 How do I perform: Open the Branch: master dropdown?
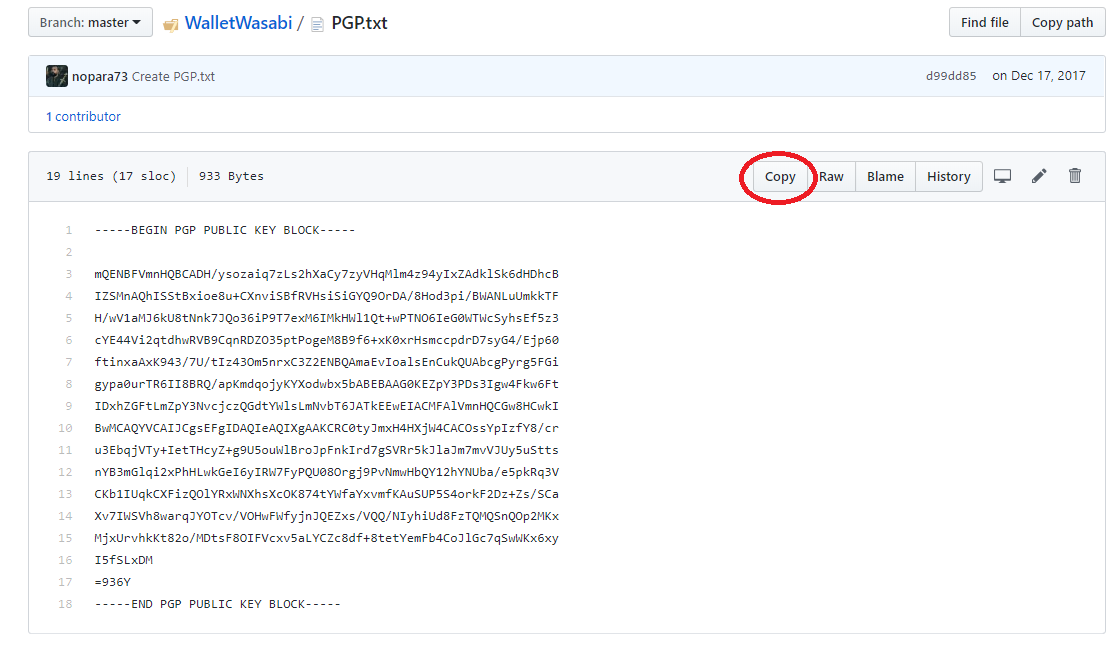click(90, 22)
